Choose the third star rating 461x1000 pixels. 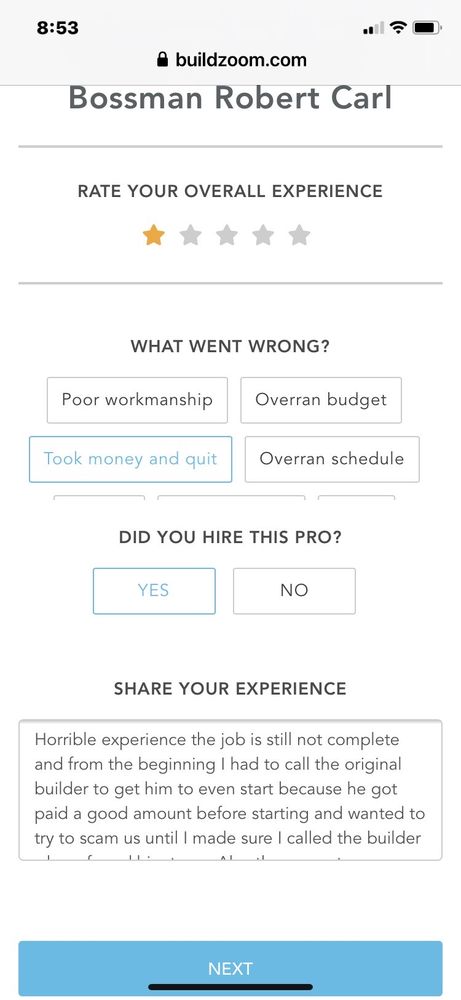point(226,235)
